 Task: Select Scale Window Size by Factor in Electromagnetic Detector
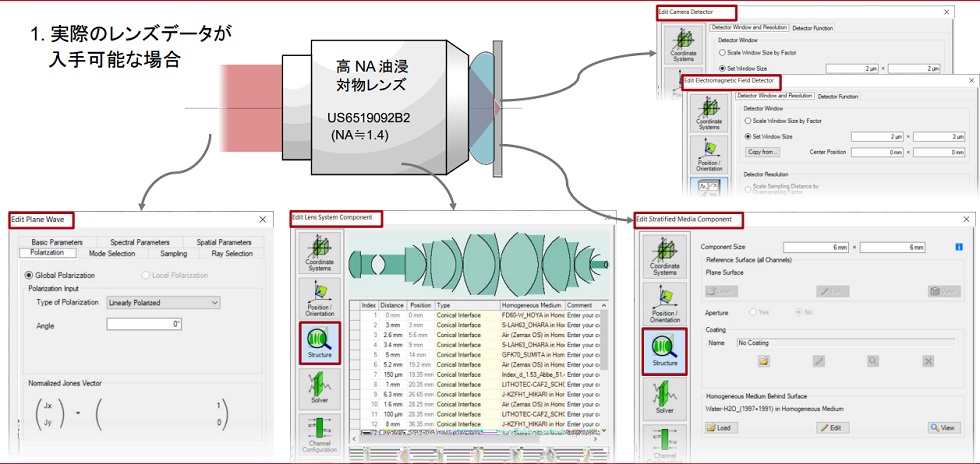pyautogui.click(x=748, y=121)
